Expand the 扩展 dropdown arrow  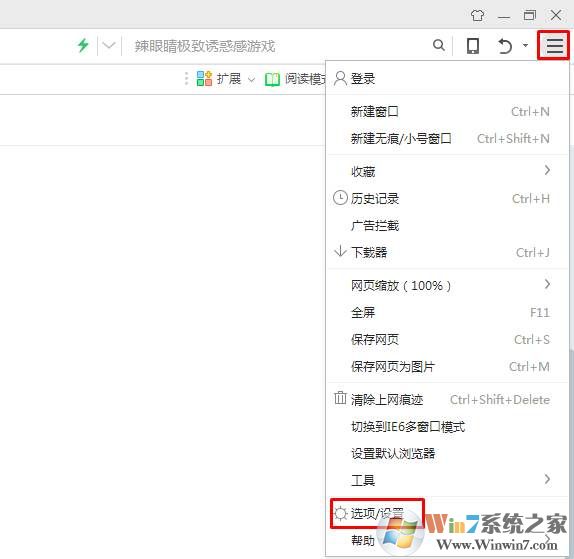pyautogui.click(x=251, y=79)
